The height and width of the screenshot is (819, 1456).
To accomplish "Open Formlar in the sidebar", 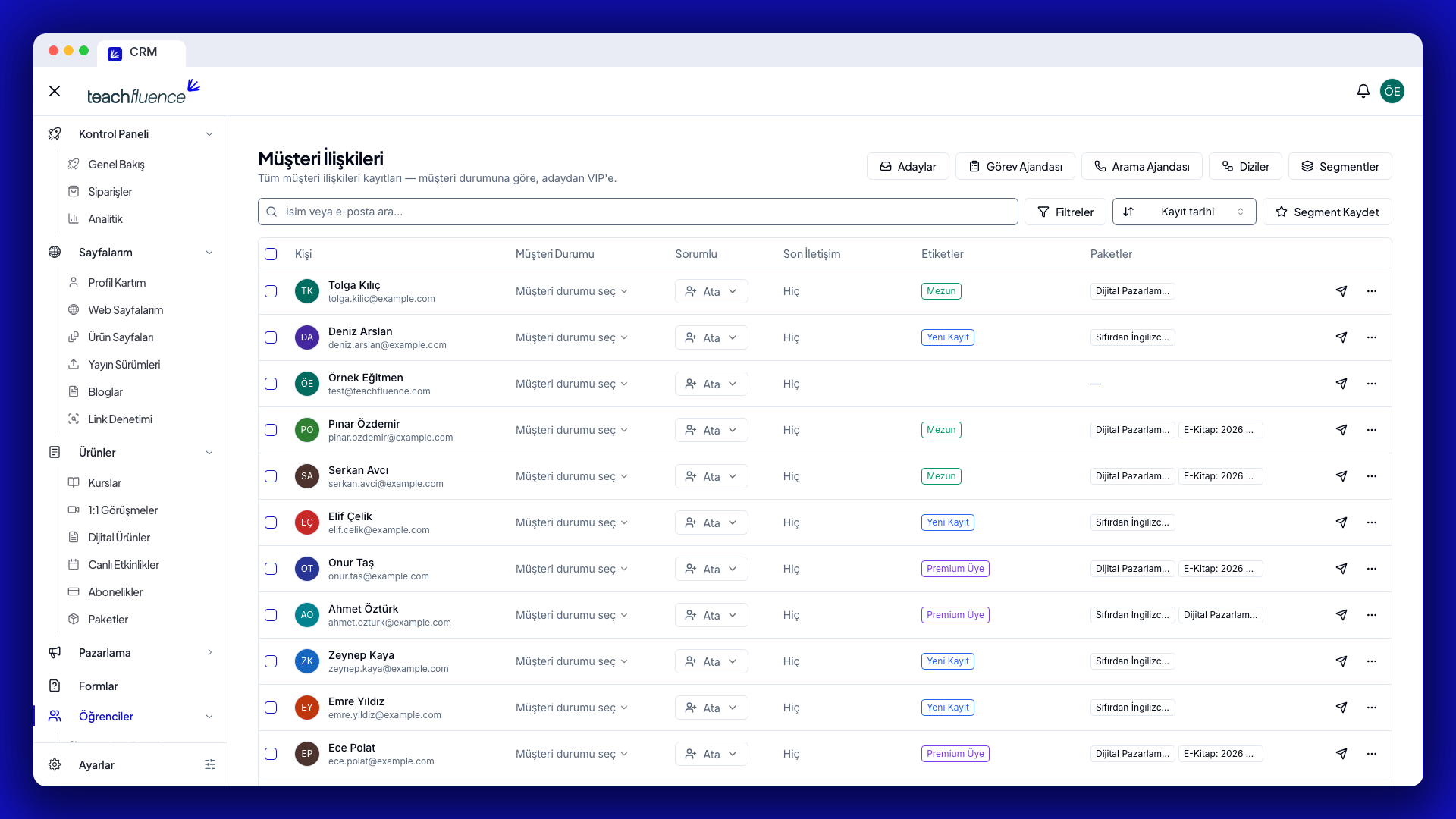I will (x=99, y=686).
